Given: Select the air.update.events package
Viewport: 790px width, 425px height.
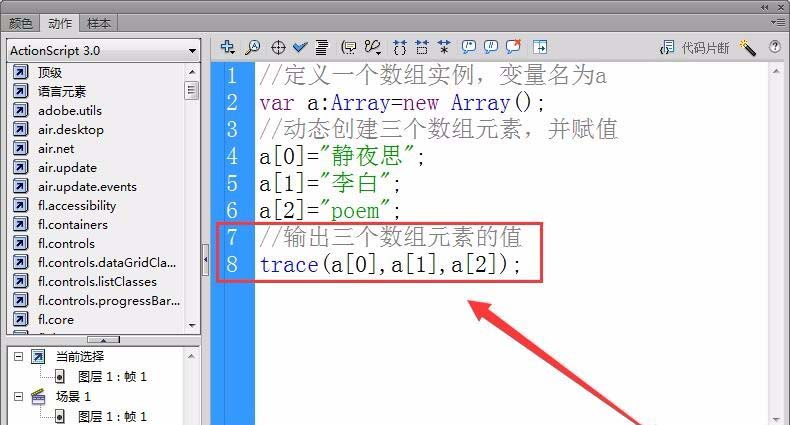Looking at the screenshot, I should pyautogui.click(x=87, y=187).
